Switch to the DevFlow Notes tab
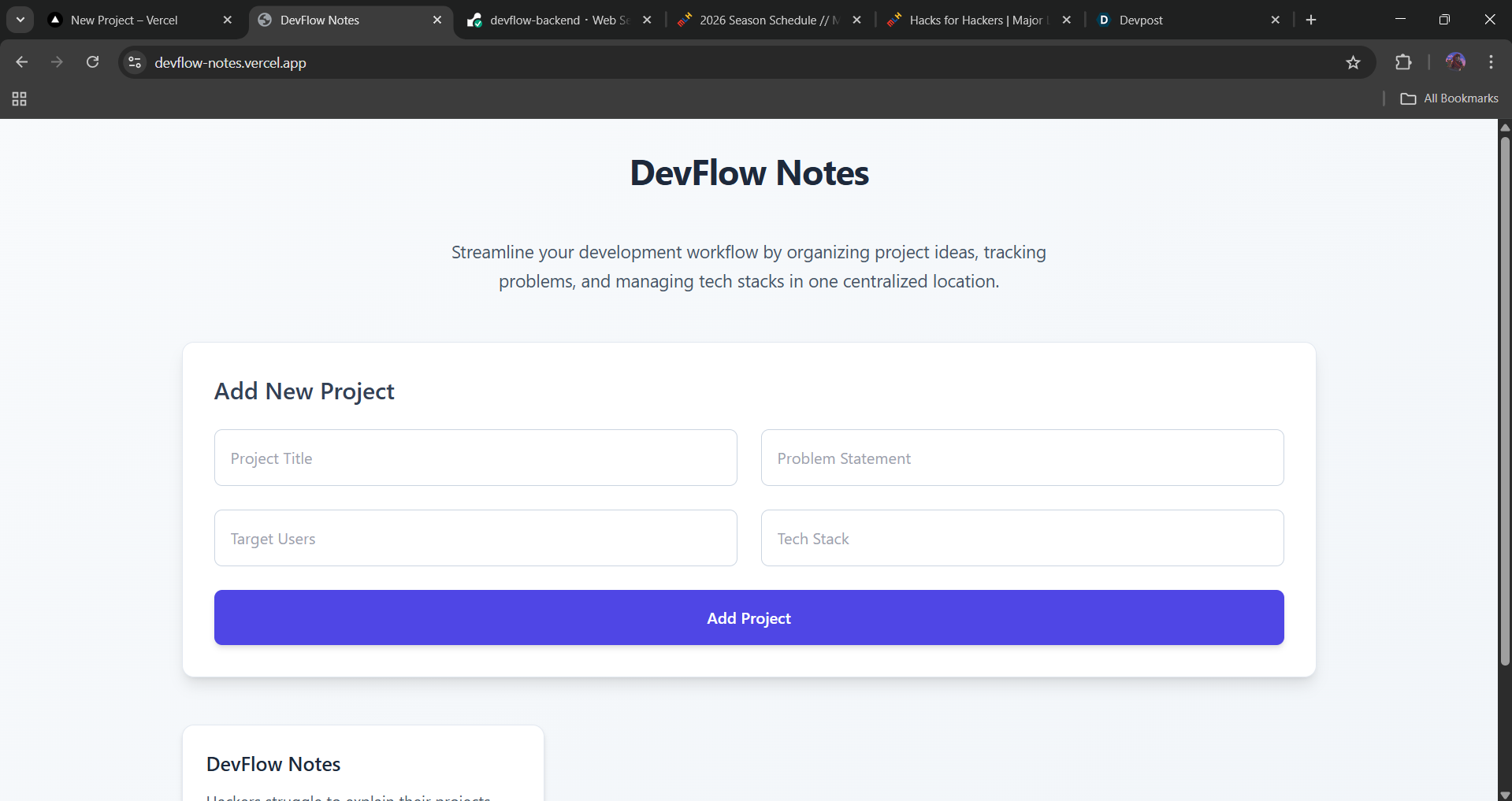The image size is (1512, 801). [351, 20]
